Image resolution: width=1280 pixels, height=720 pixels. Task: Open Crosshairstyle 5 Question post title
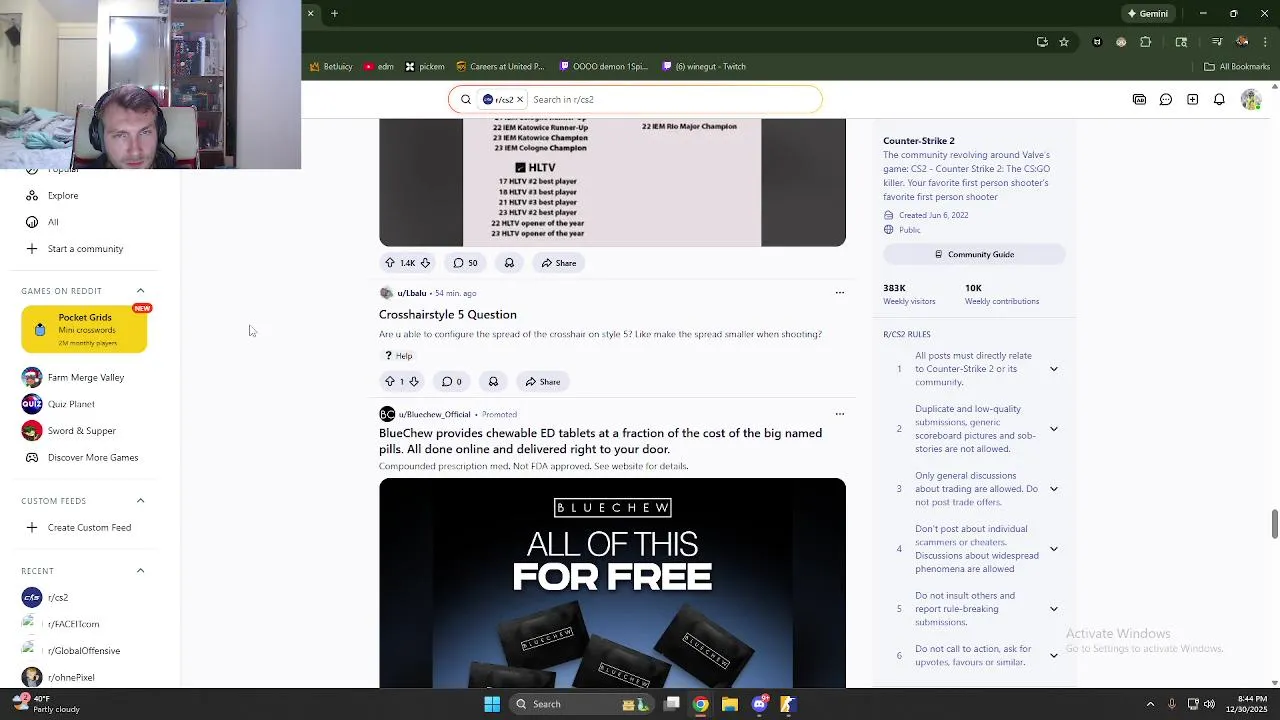tap(448, 314)
